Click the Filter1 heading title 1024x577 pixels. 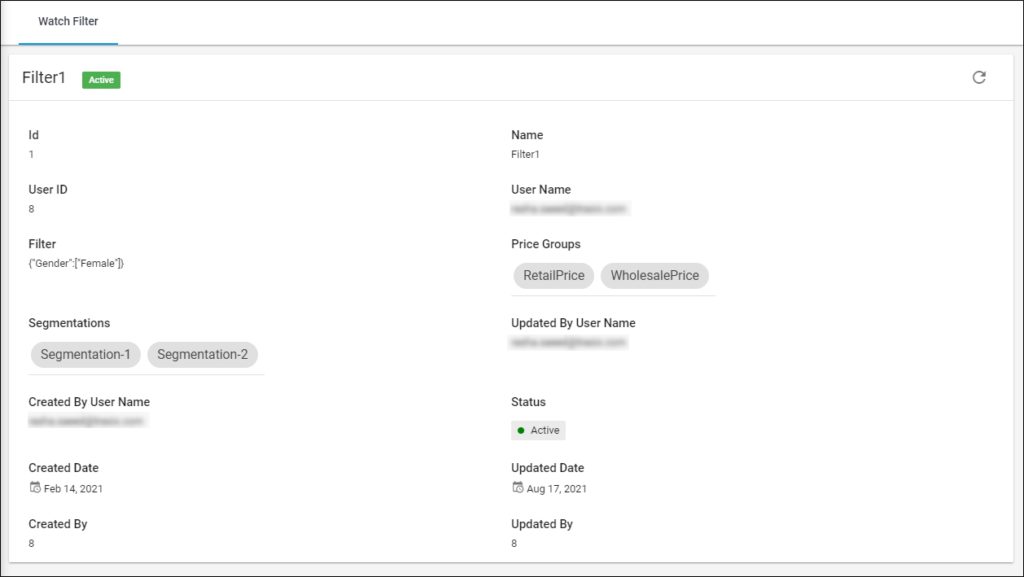click(44, 78)
